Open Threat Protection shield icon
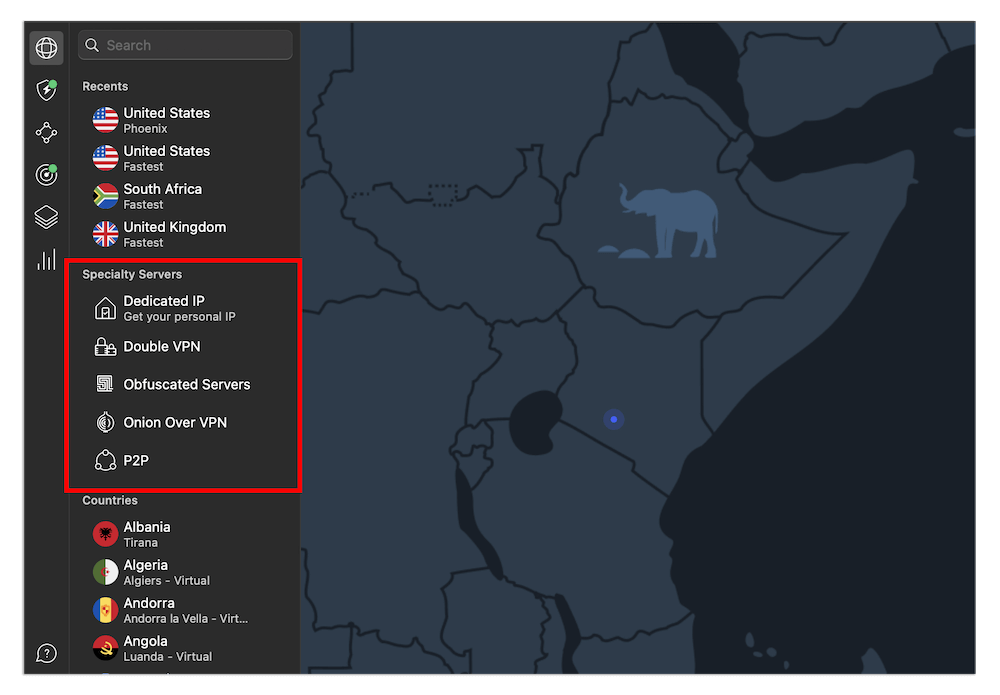Viewport: 1000px width, 695px height. pyautogui.click(x=46, y=90)
